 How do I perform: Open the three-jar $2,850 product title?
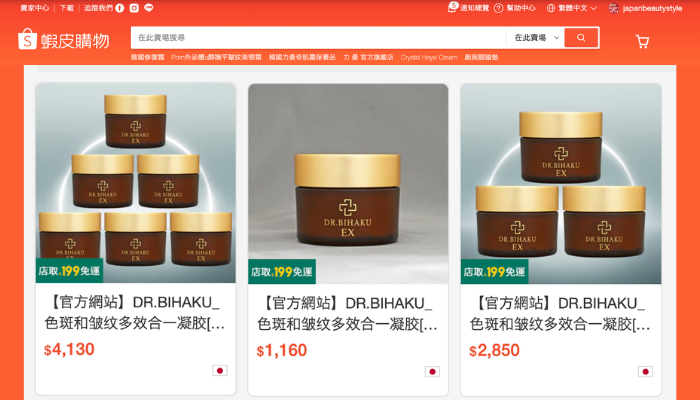pos(560,313)
